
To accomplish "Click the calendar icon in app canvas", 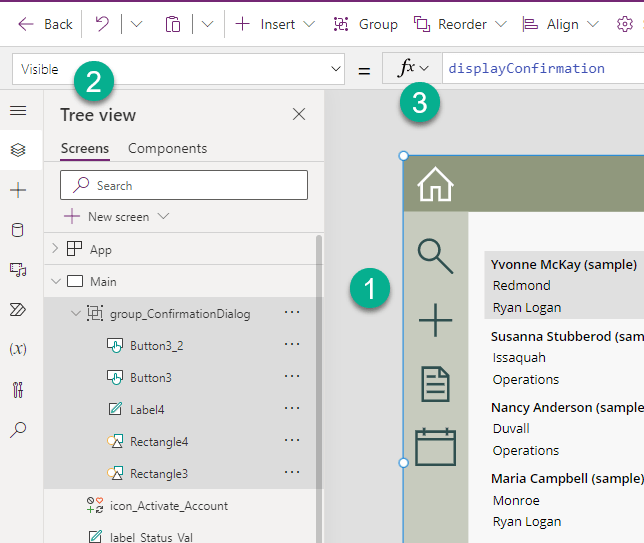I will (435, 447).
